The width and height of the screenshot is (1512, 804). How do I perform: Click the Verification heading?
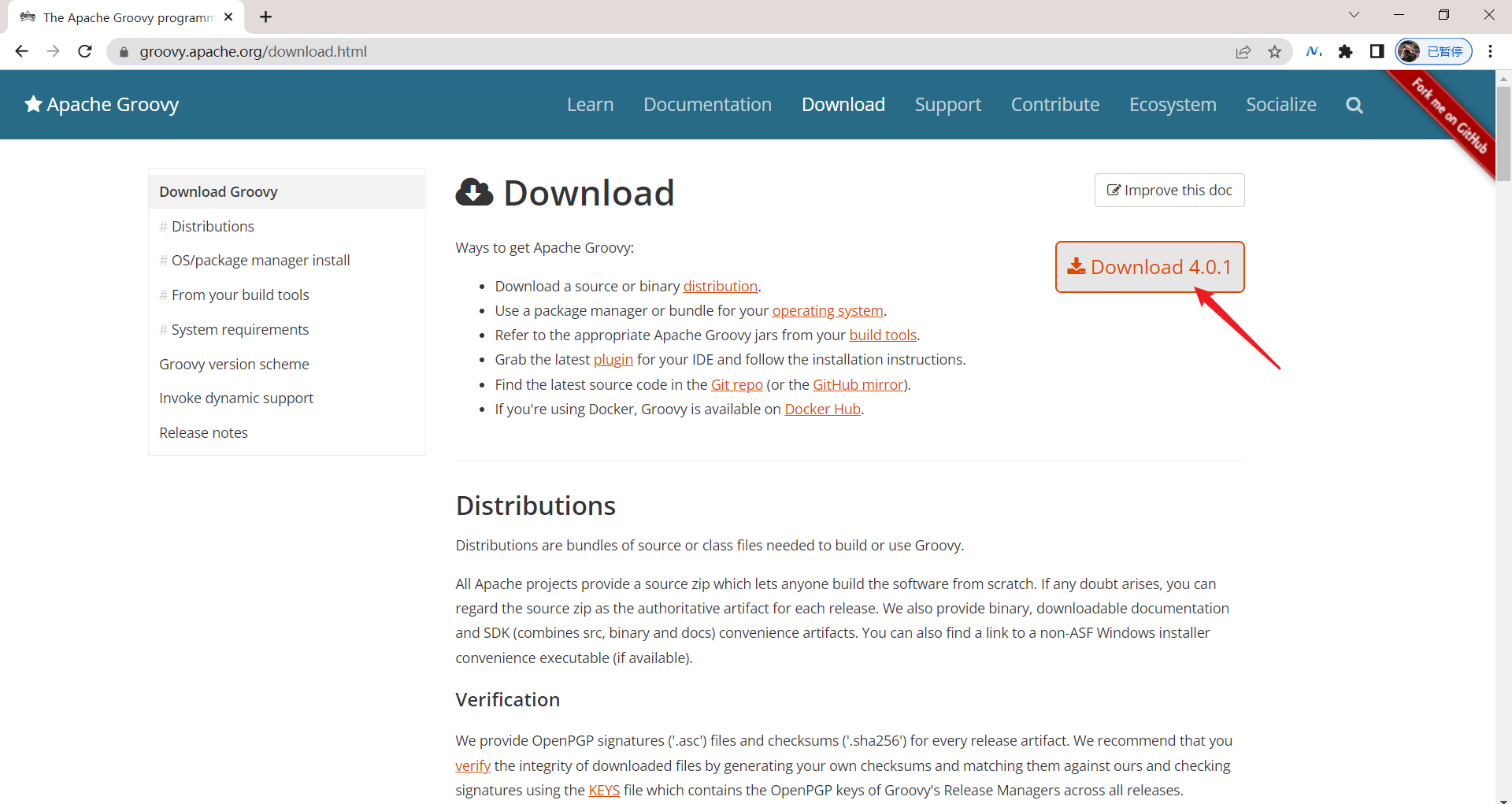pyautogui.click(x=507, y=700)
